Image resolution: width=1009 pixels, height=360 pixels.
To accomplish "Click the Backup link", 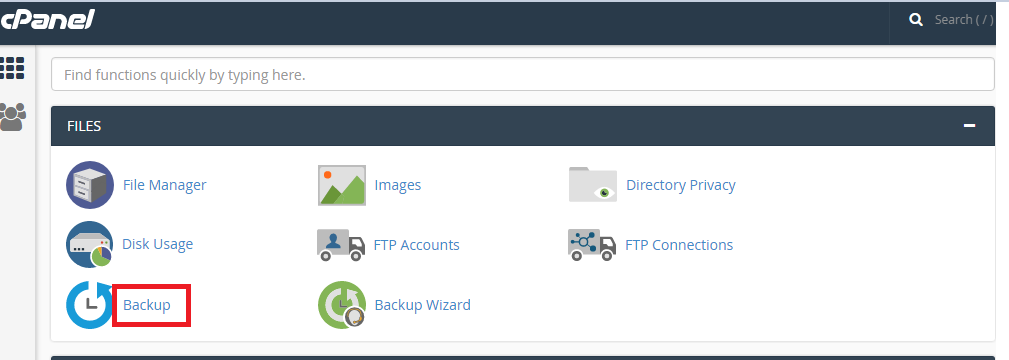I will tap(147, 305).
